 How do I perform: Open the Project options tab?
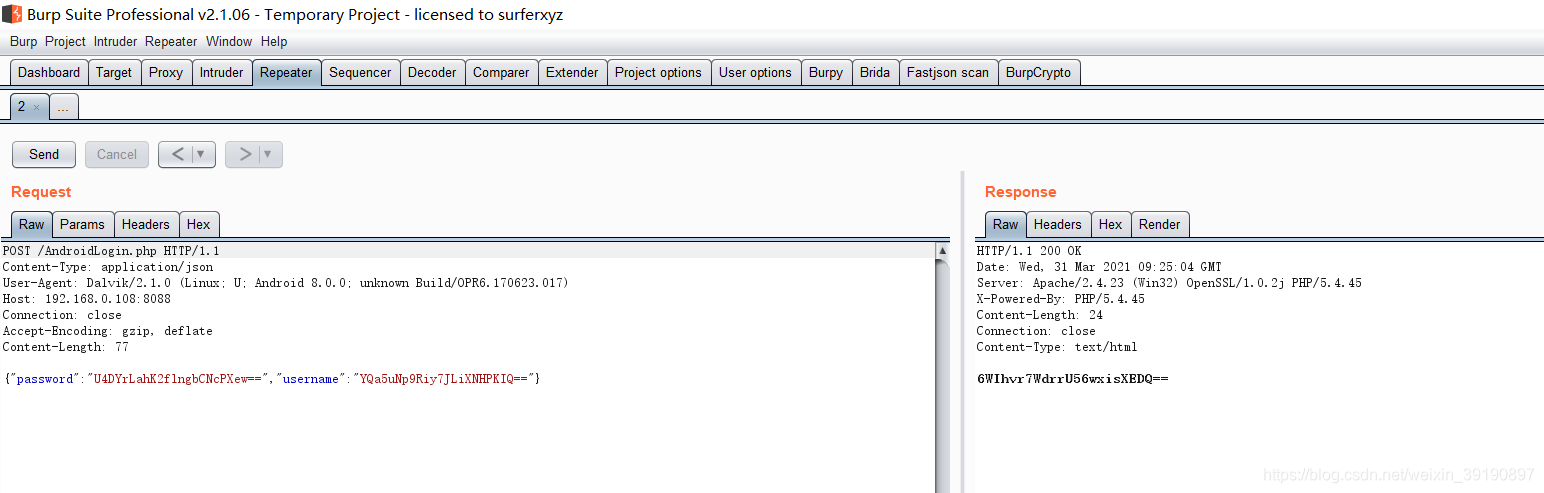(658, 72)
